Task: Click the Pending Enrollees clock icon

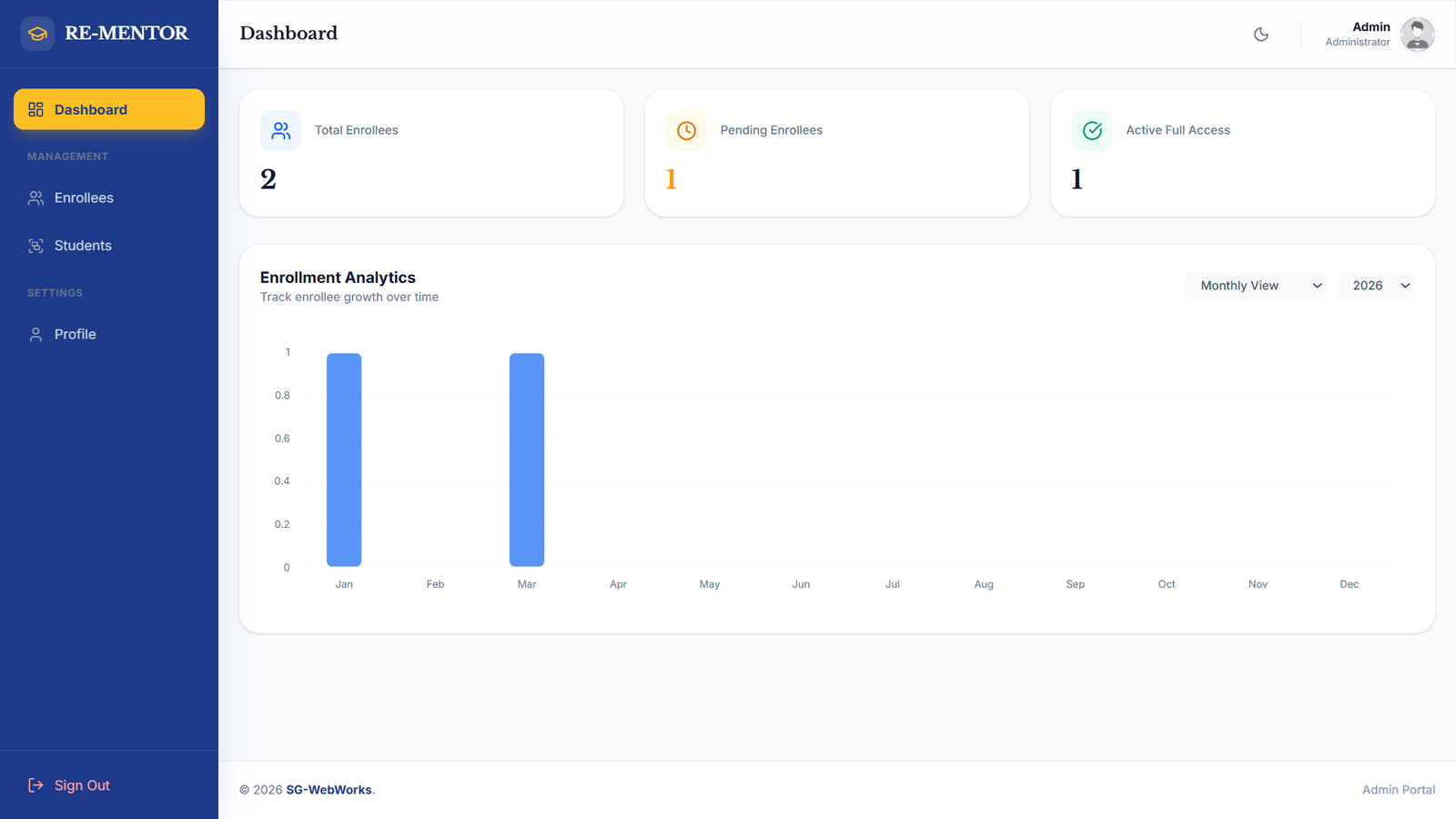Action: coord(686,131)
